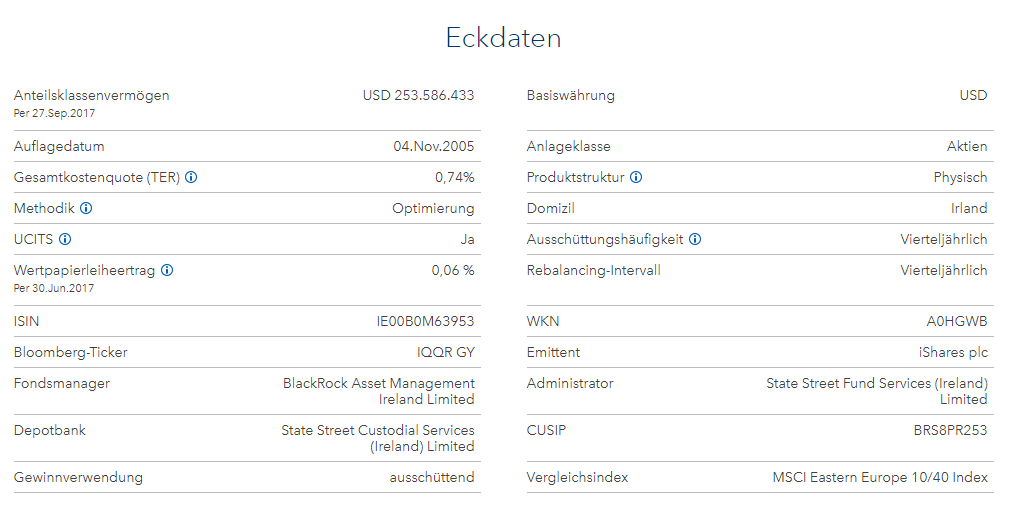Click the Auflagedatum value 04.Nov.2005
The height and width of the screenshot is (506, 1018).
pos(434,146)
